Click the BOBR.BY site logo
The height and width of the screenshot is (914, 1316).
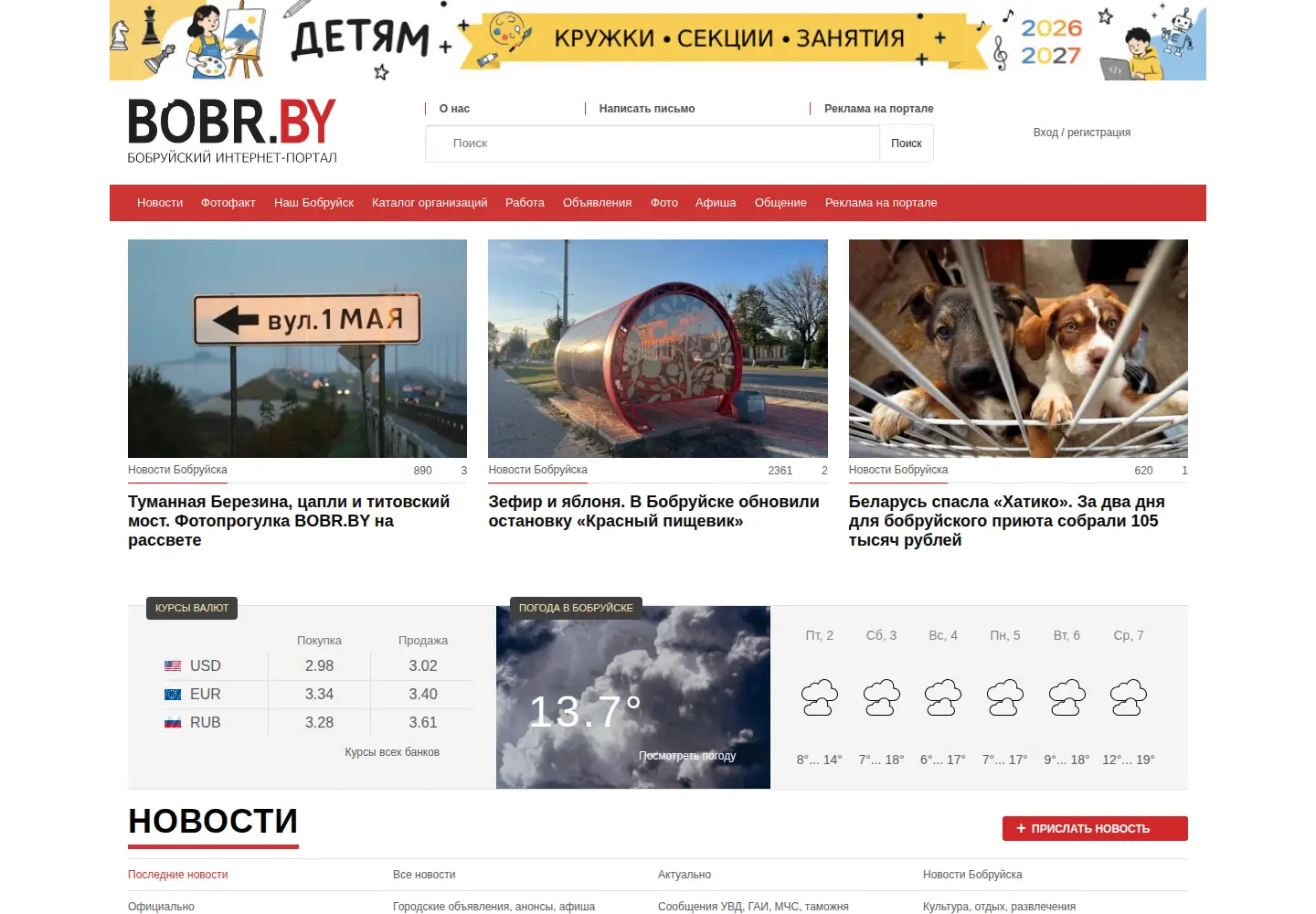[x=232, y=131]
